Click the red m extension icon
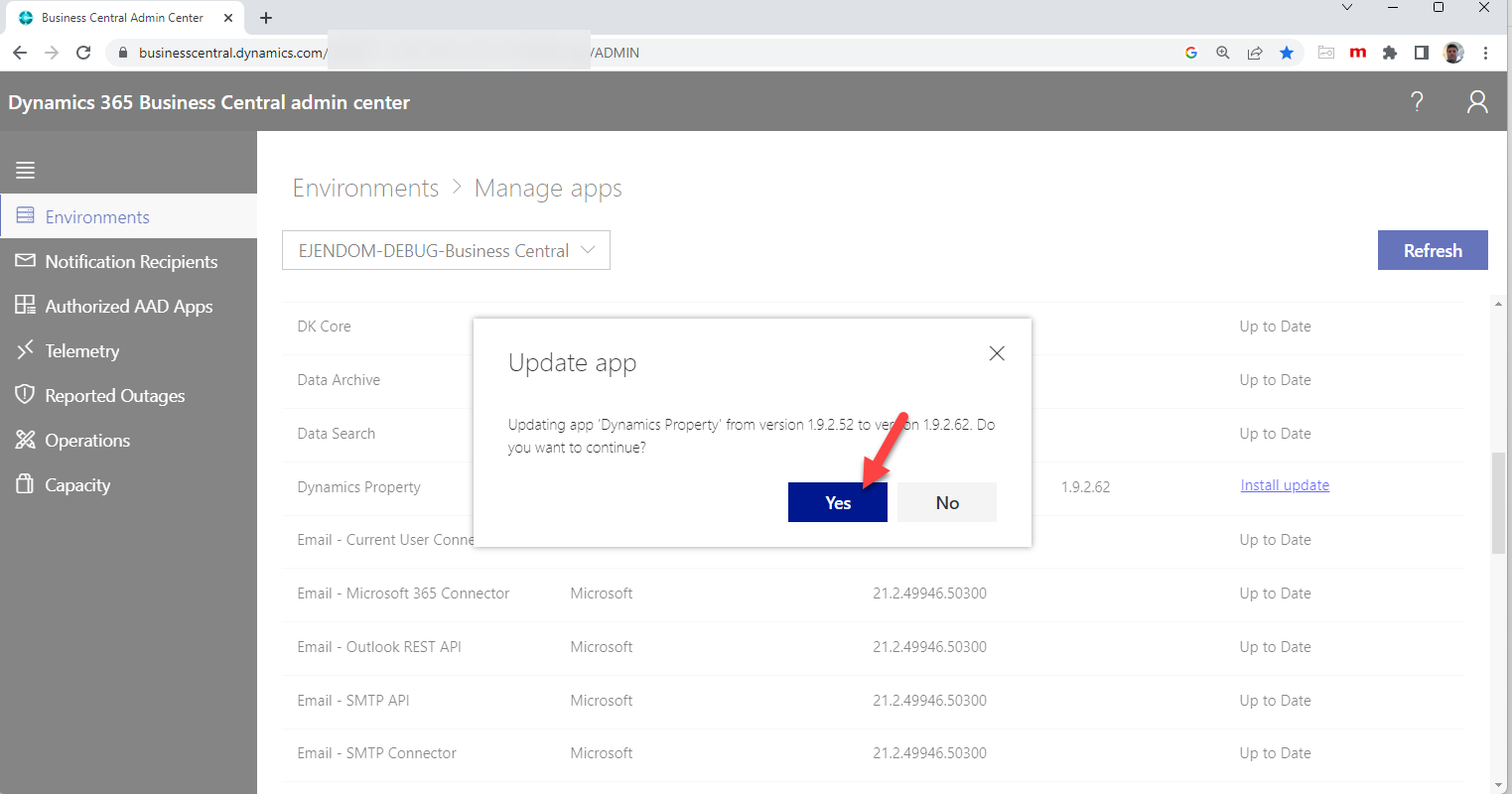Viewport: 1512px width, 794px height. (x=1358, y=53)
